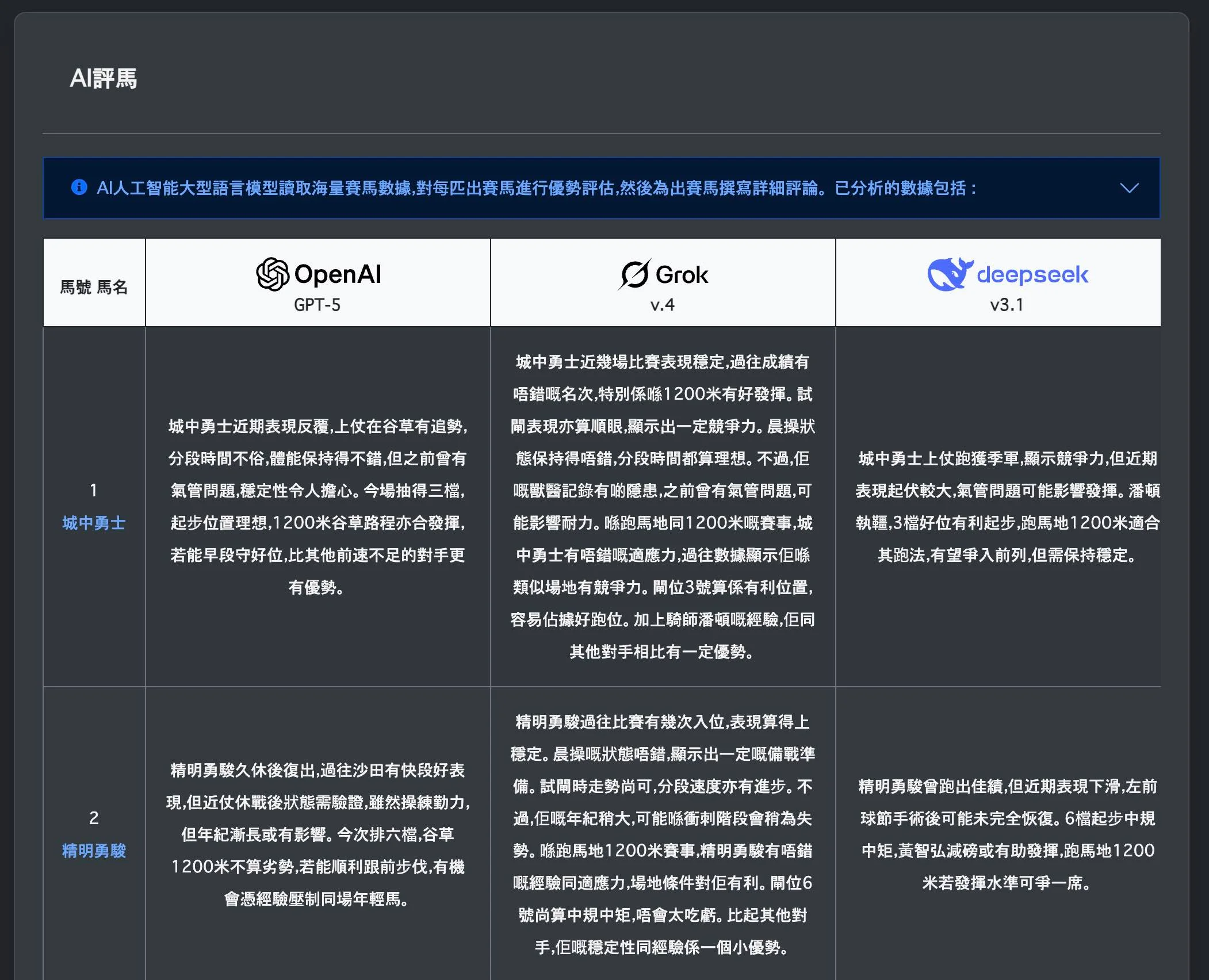Click DeepSeek comment for 精明勇駿
Screen dimensions: 1209x980
pyautogui.click(x=1007, y=834)
